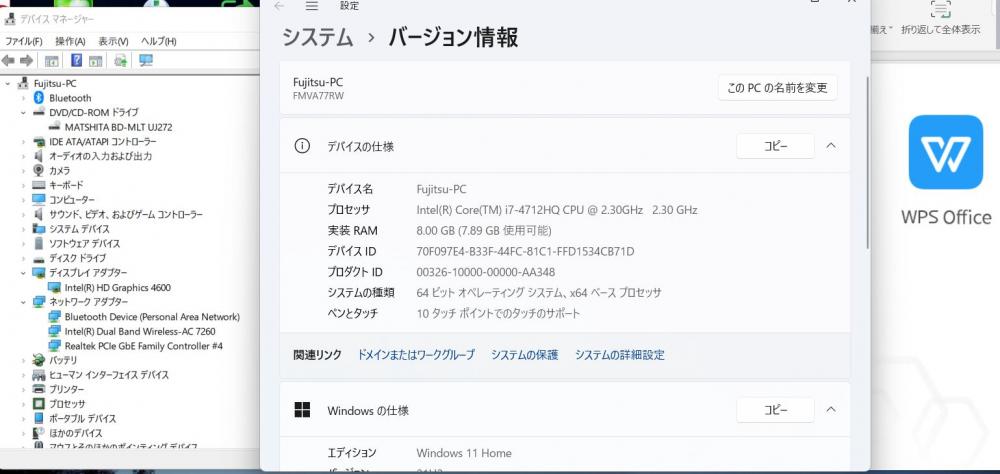The height and width of the screenshot is (474, 1000).
Task: Open the hamburger menu in Settings window
Action: [311, 6]
